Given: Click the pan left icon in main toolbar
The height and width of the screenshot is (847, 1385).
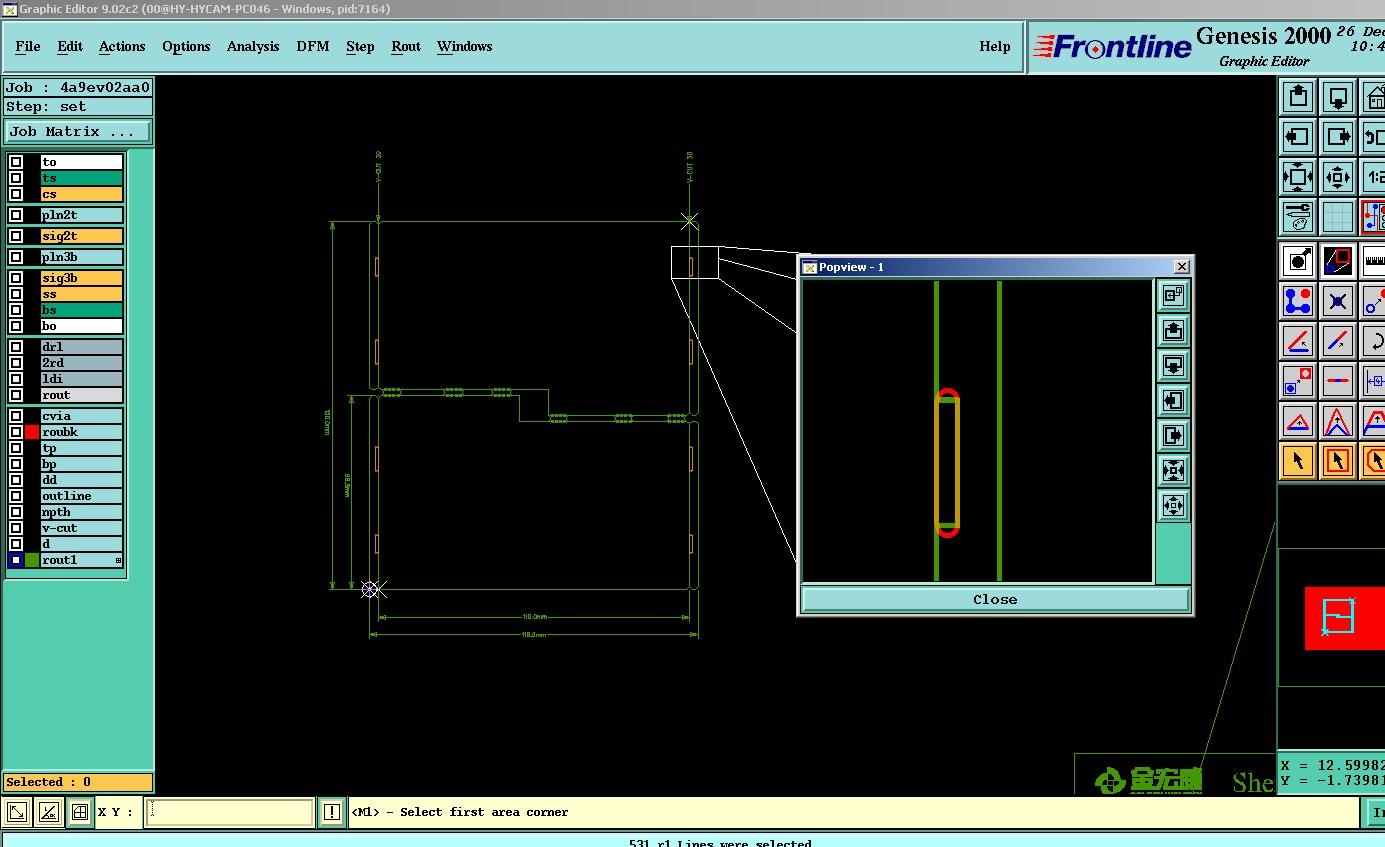Looking at the screenshot, I should pyautogui.click(x=1298, y=137).
